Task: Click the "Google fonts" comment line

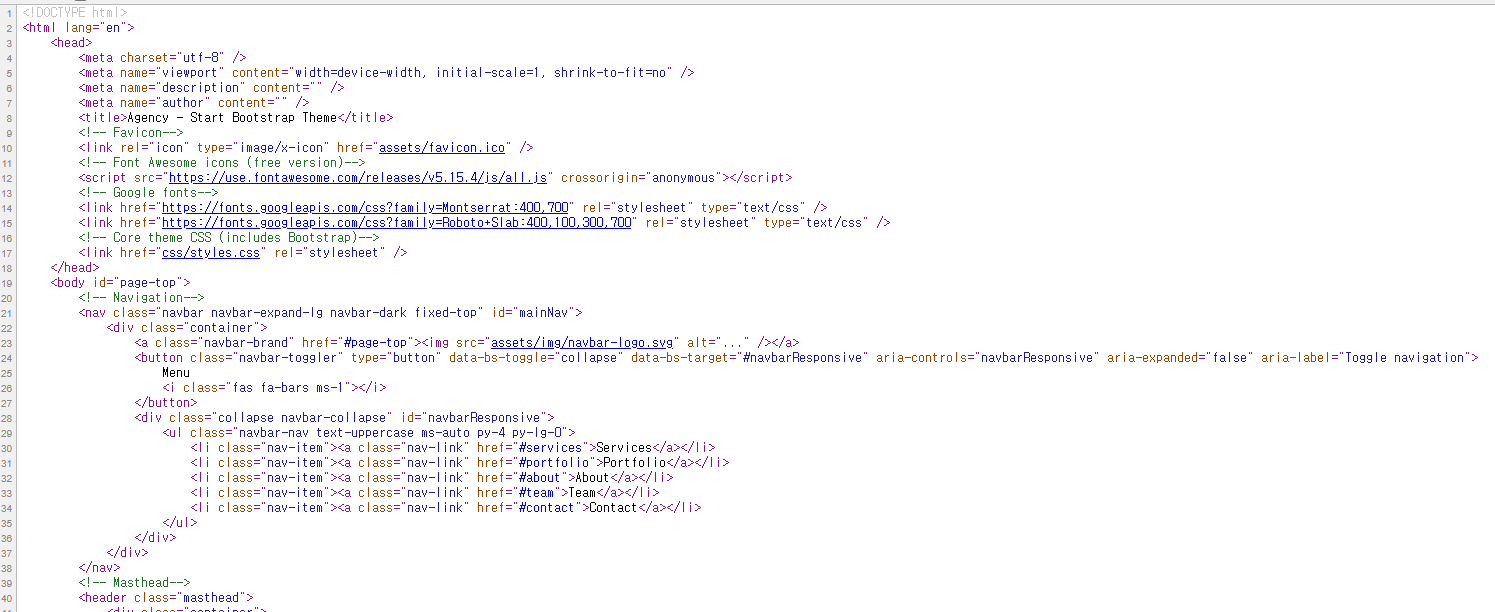Action: click(148, 193)
